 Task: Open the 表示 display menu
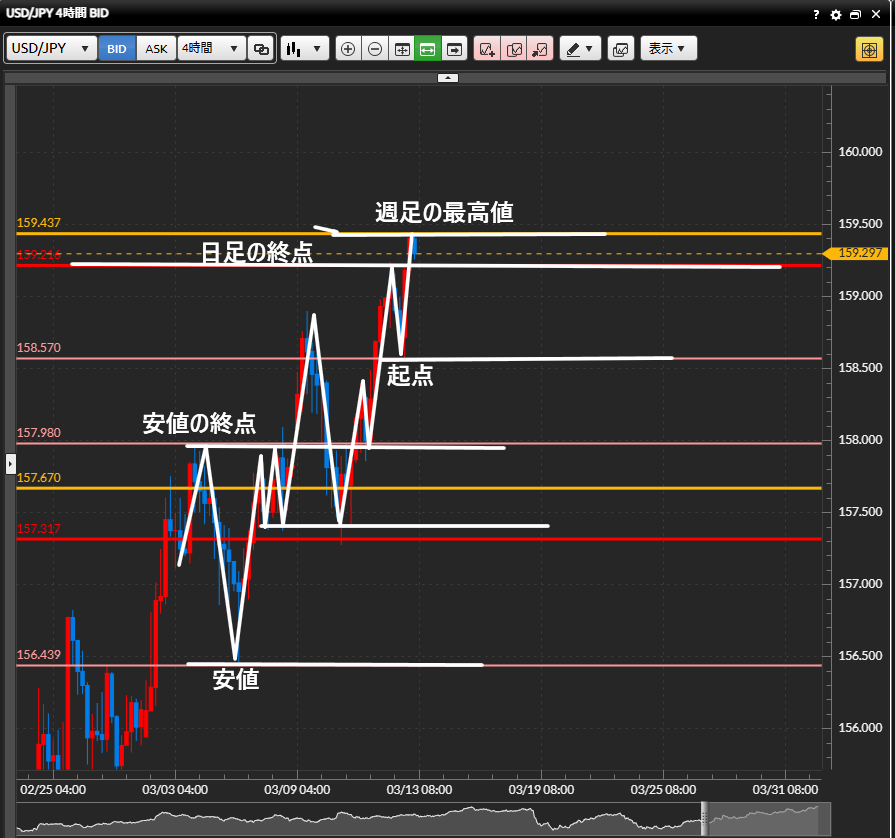667,48
